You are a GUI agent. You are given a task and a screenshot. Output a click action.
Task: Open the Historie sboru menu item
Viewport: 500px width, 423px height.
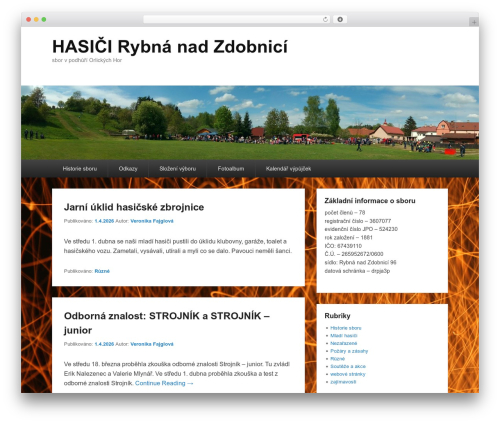click(80, 169)
